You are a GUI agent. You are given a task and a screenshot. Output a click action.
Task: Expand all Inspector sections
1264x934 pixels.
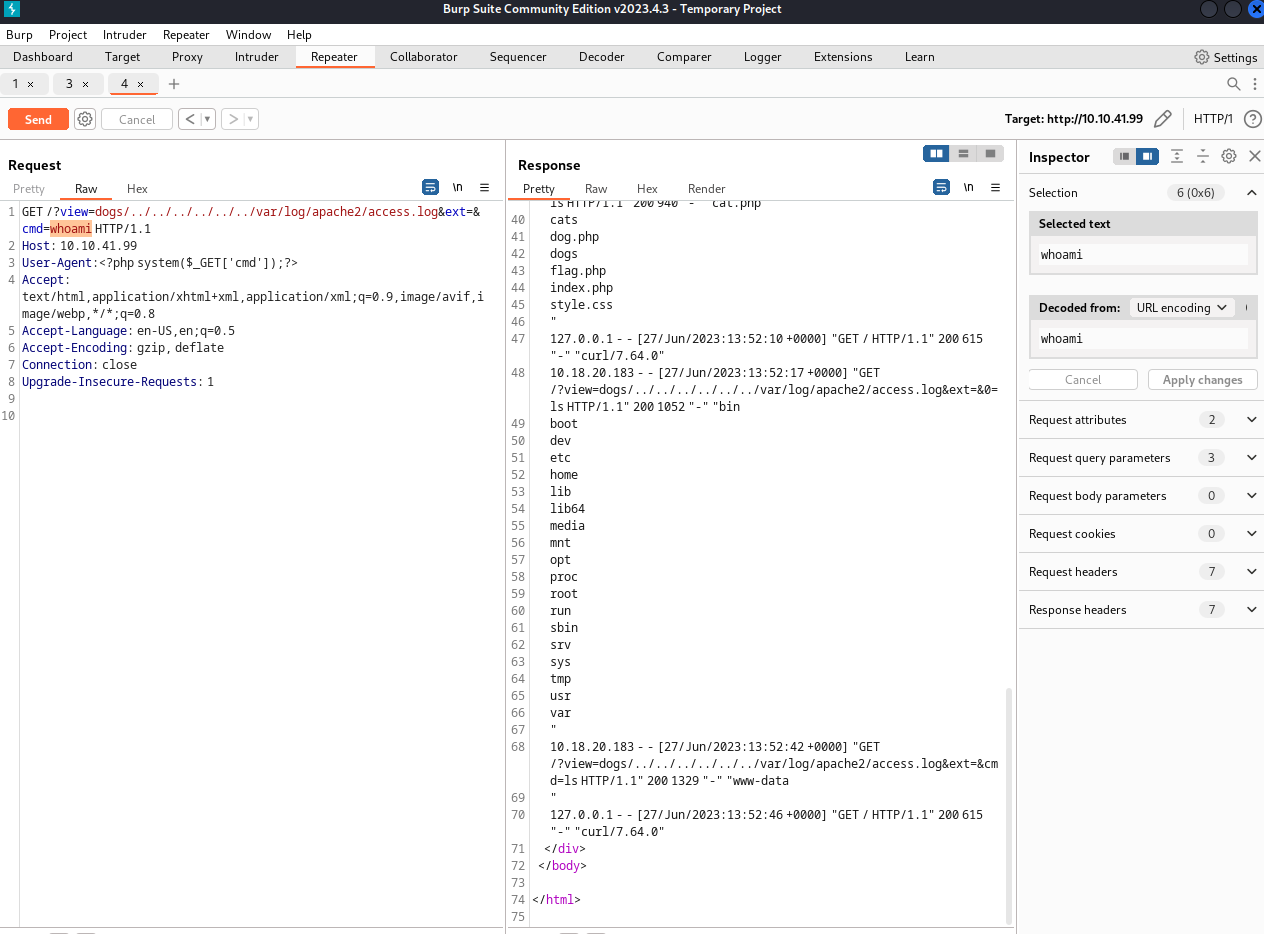1177,156
